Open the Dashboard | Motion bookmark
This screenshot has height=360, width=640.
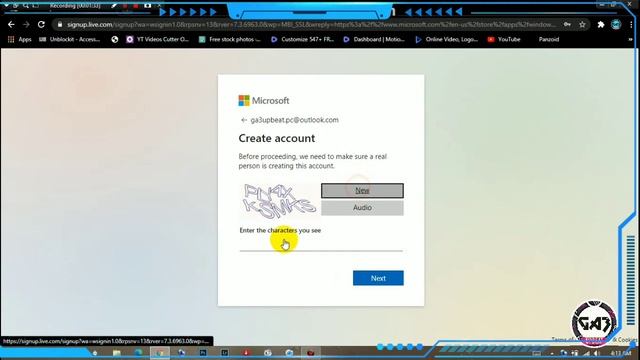(x=374, y=40)
